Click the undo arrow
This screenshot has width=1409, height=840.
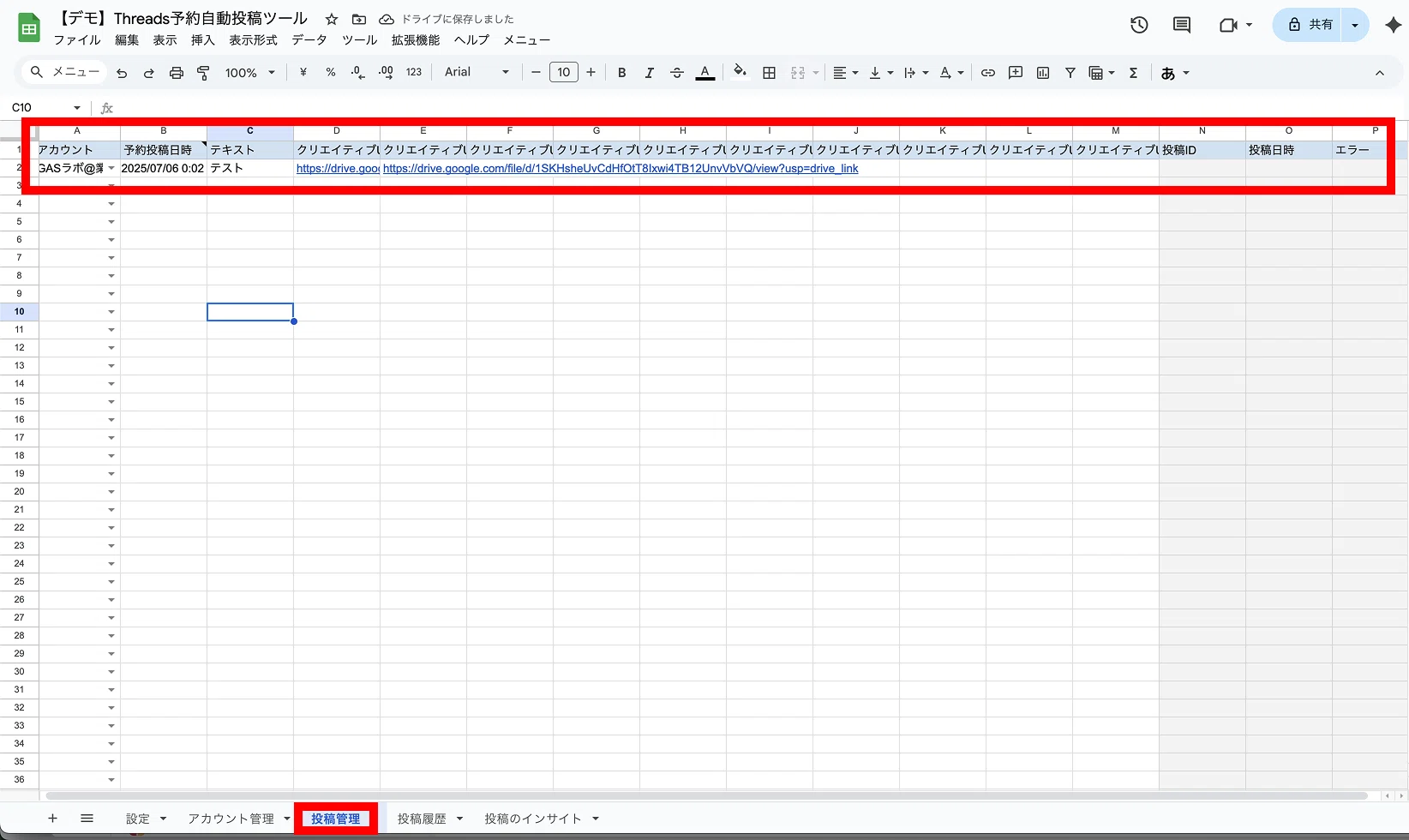point(122,73)
